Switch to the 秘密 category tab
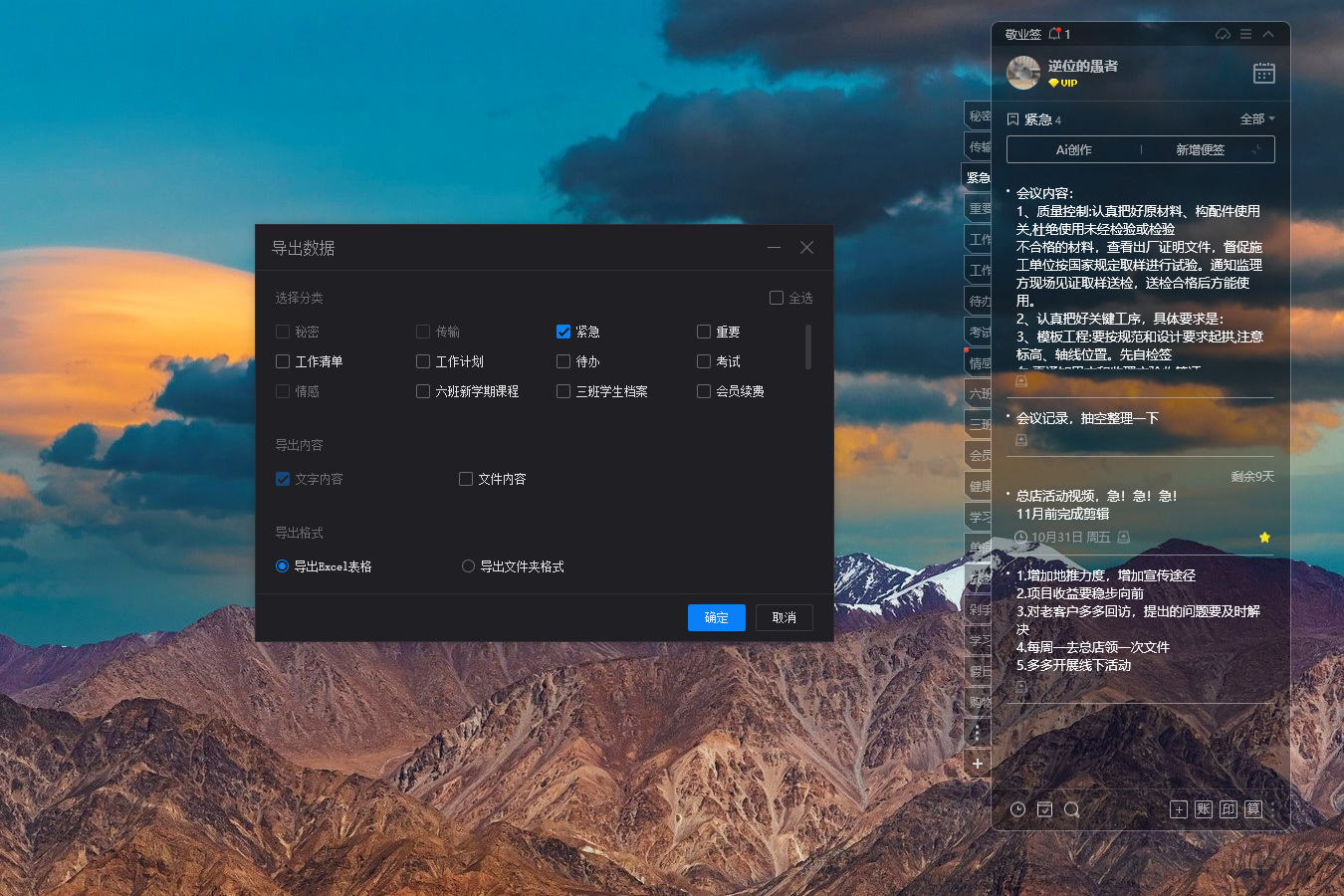 (979, 115)
